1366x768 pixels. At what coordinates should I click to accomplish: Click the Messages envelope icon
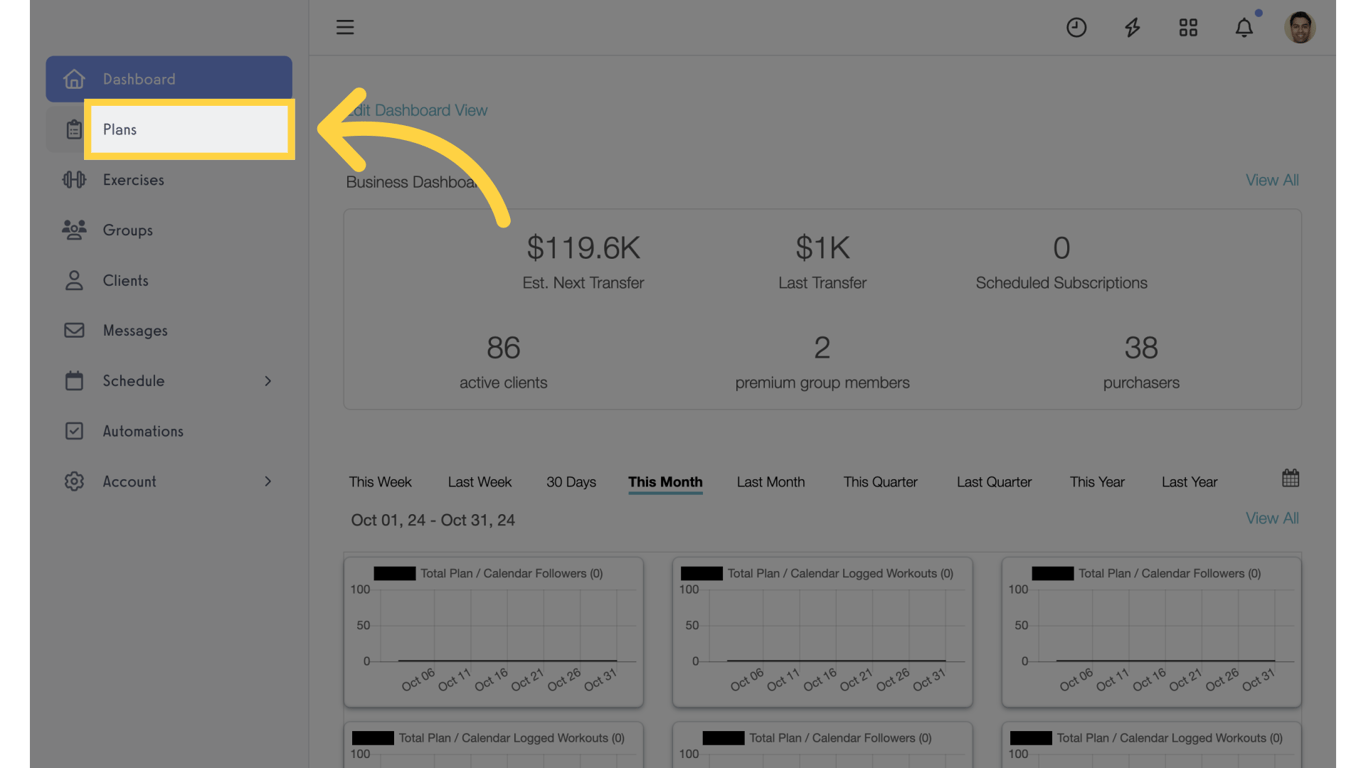tap(73, 330)
